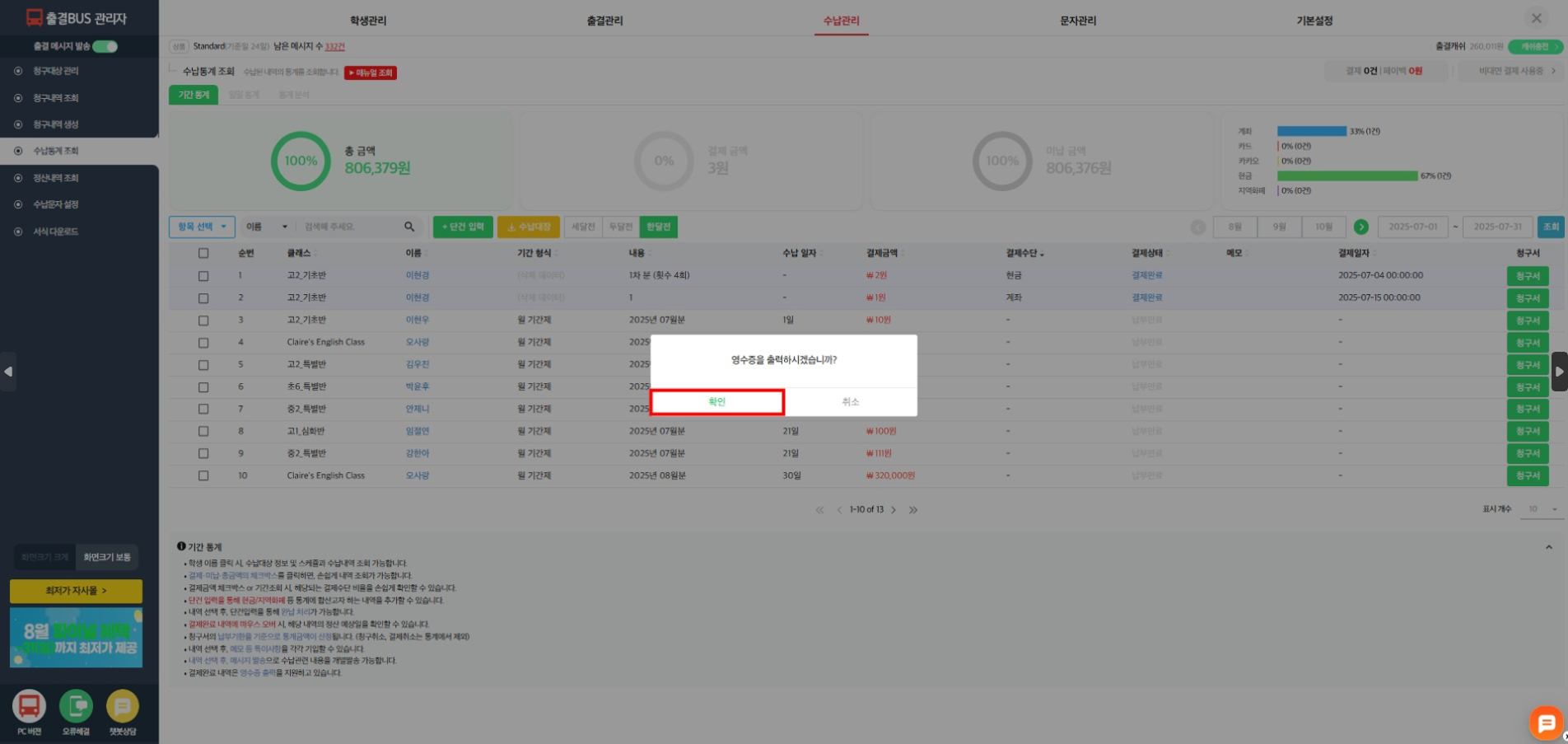Image resolution: width=1568 pixels, height=744 pixels.
Task: Open 청구내역 조회 in sidebar
Action: tap(55, 98)
